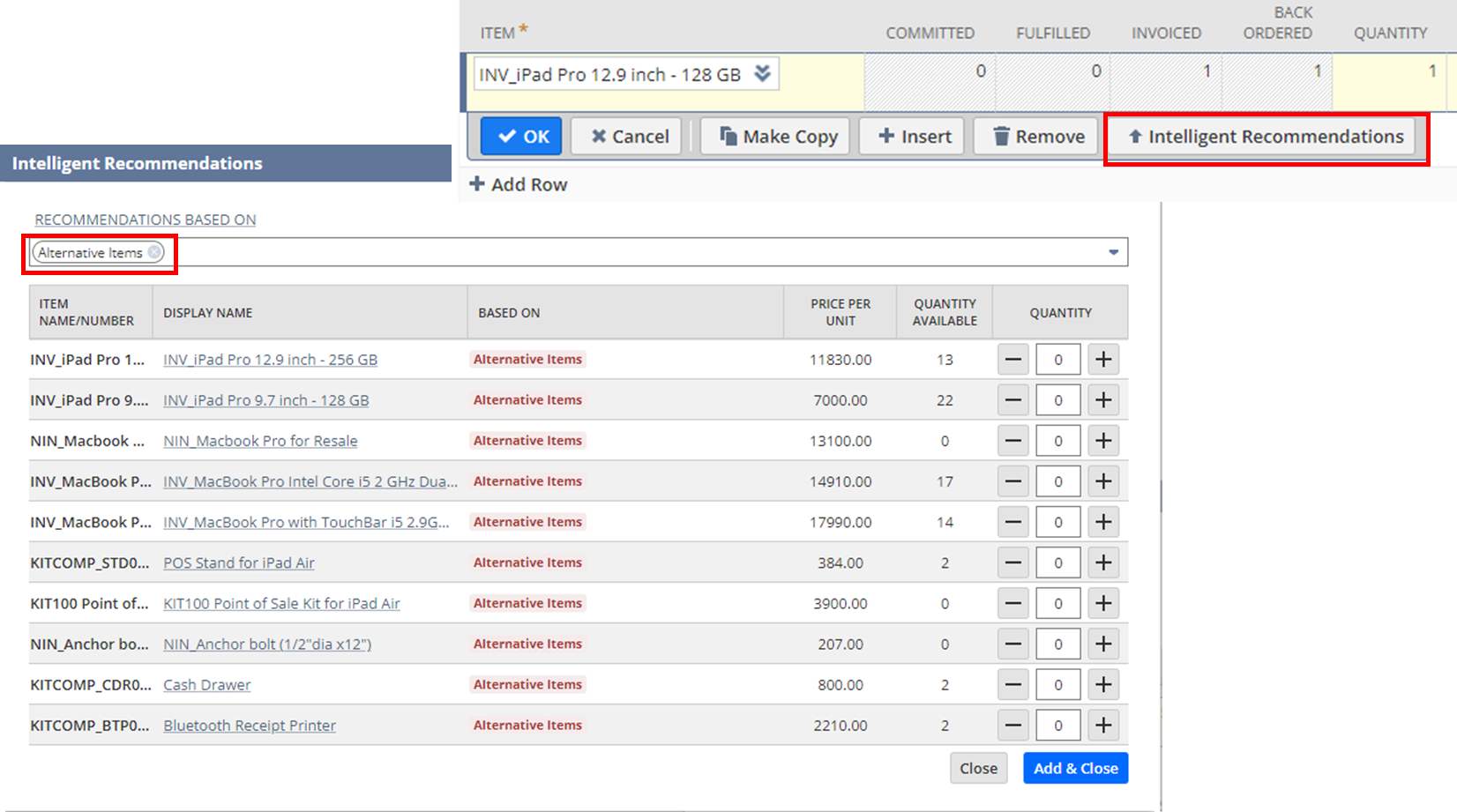Increase quantity for Bluetooth Receipt Printer
This screenshot has height=812, width=1457.
(1102, 725)
